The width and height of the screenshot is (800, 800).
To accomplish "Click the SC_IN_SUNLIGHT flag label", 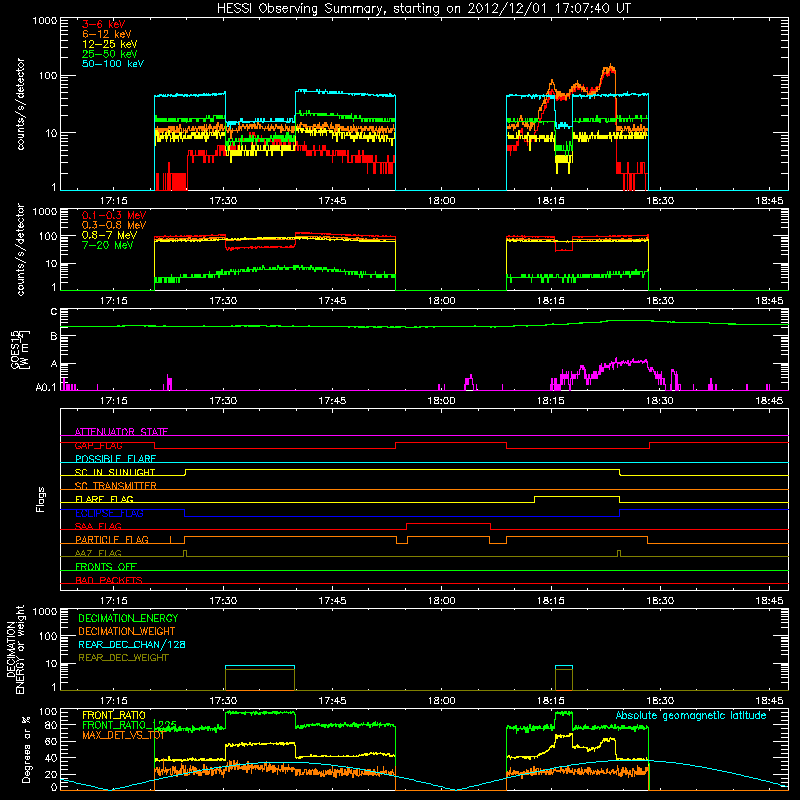I will (x=115, y=472).
